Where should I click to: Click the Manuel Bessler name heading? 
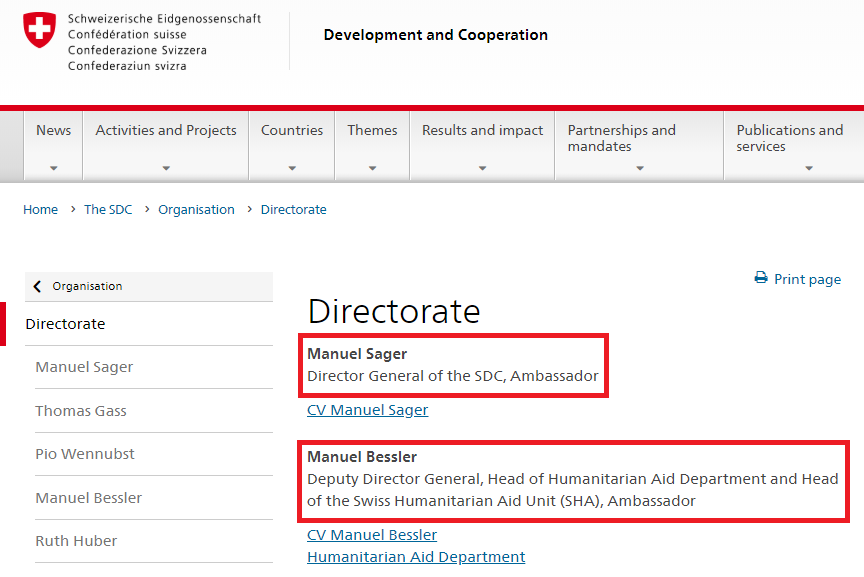click(362, 457)
